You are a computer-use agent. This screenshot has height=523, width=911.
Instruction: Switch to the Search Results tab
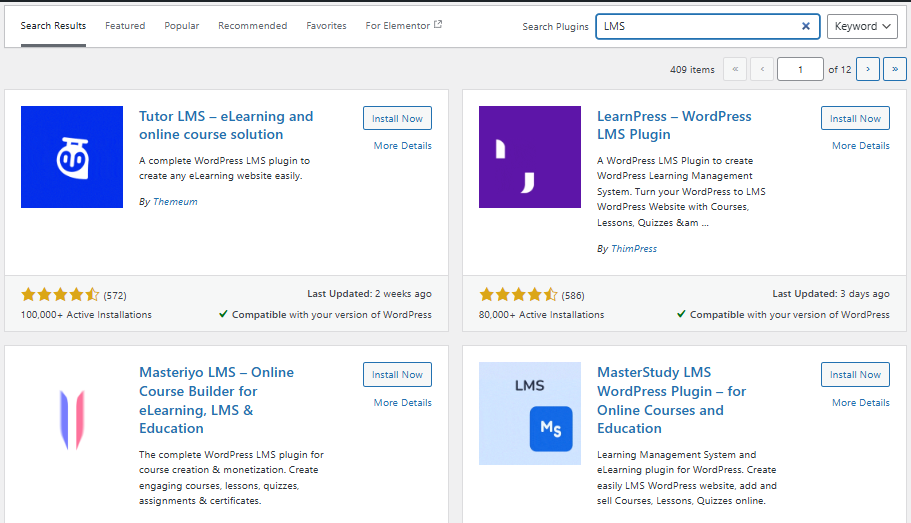[53, 26]
